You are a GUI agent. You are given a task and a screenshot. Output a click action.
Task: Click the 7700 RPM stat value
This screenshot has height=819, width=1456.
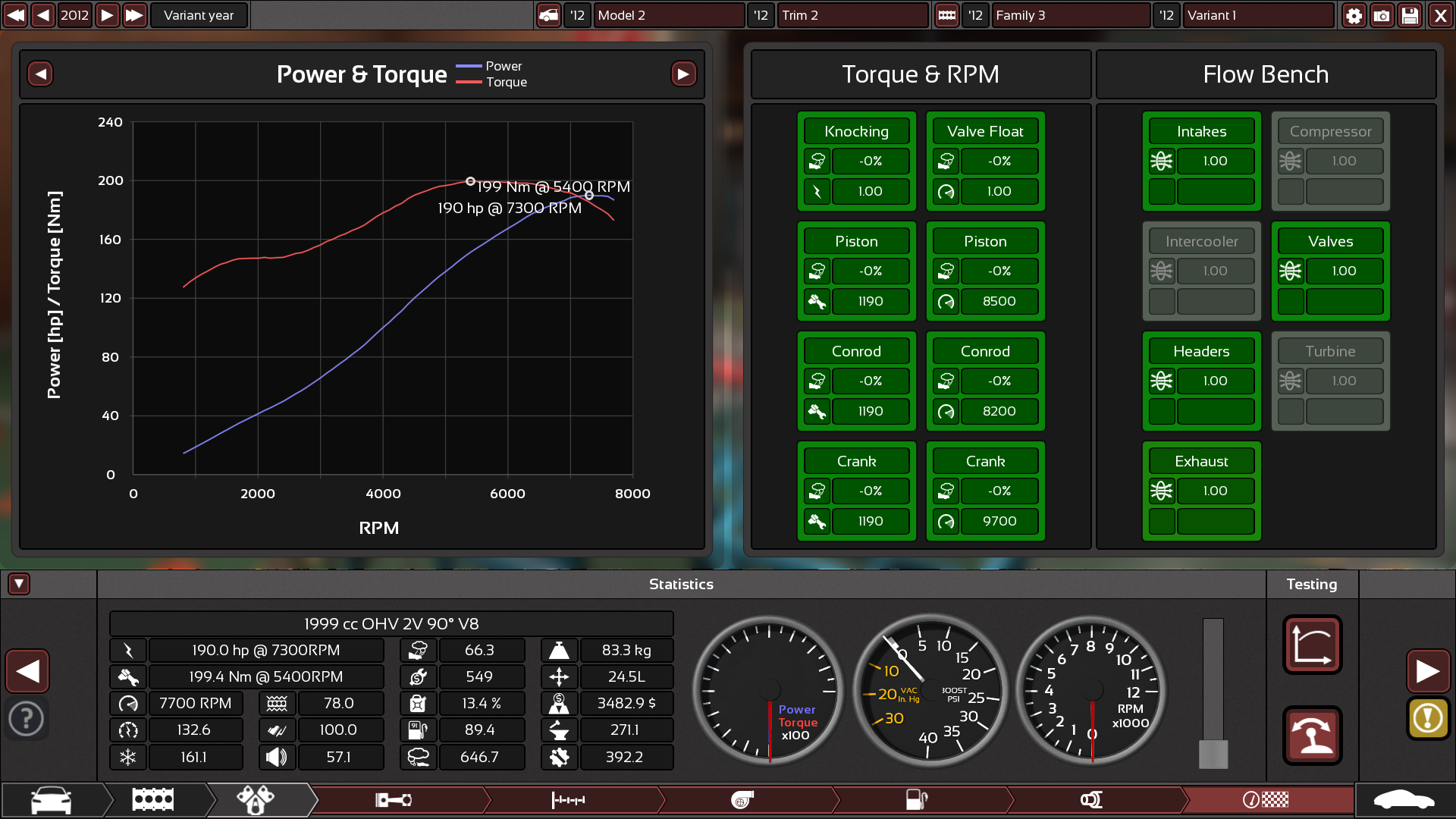click(x=196, y=703)
